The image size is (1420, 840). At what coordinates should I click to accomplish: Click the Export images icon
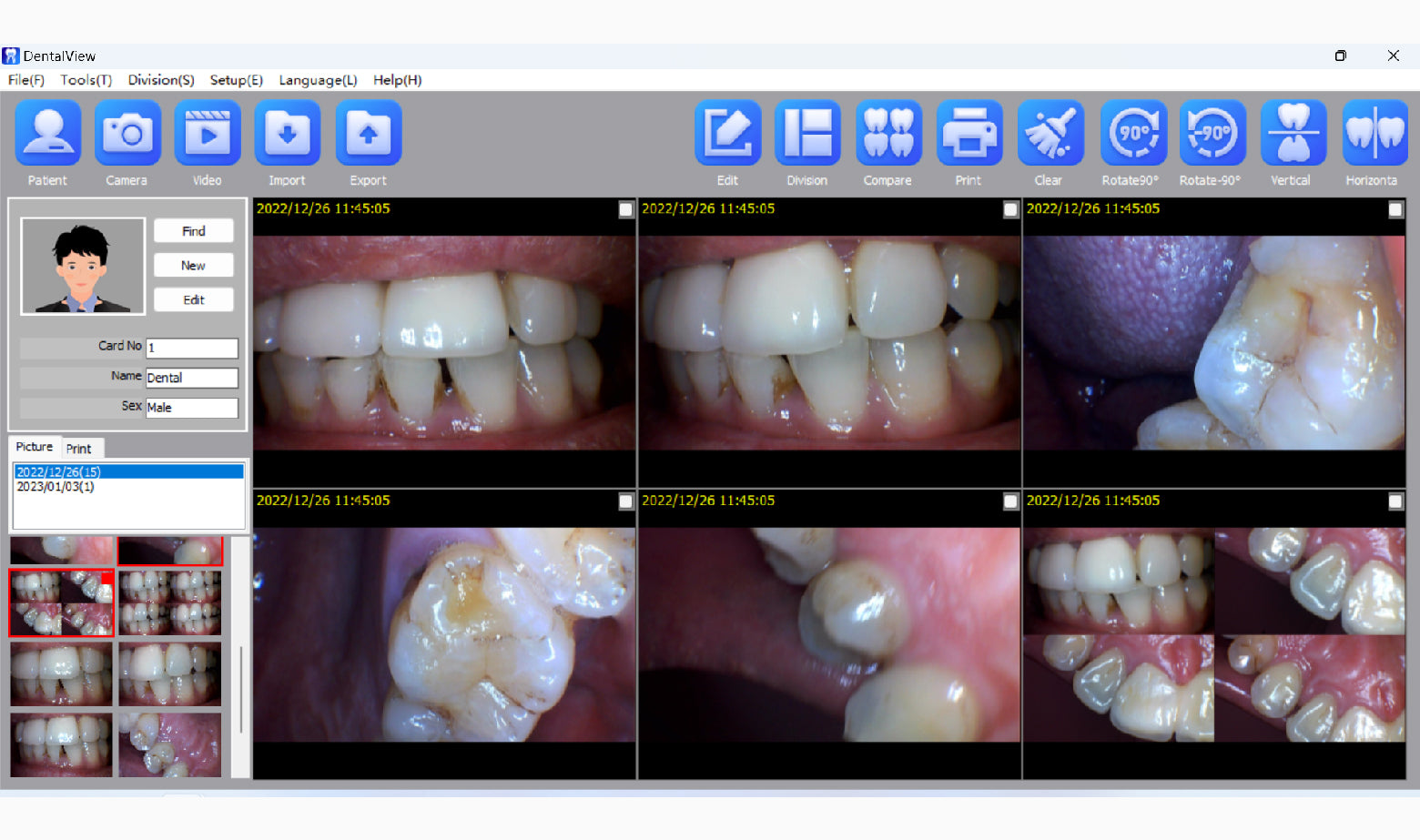click(x=368, y=134)
